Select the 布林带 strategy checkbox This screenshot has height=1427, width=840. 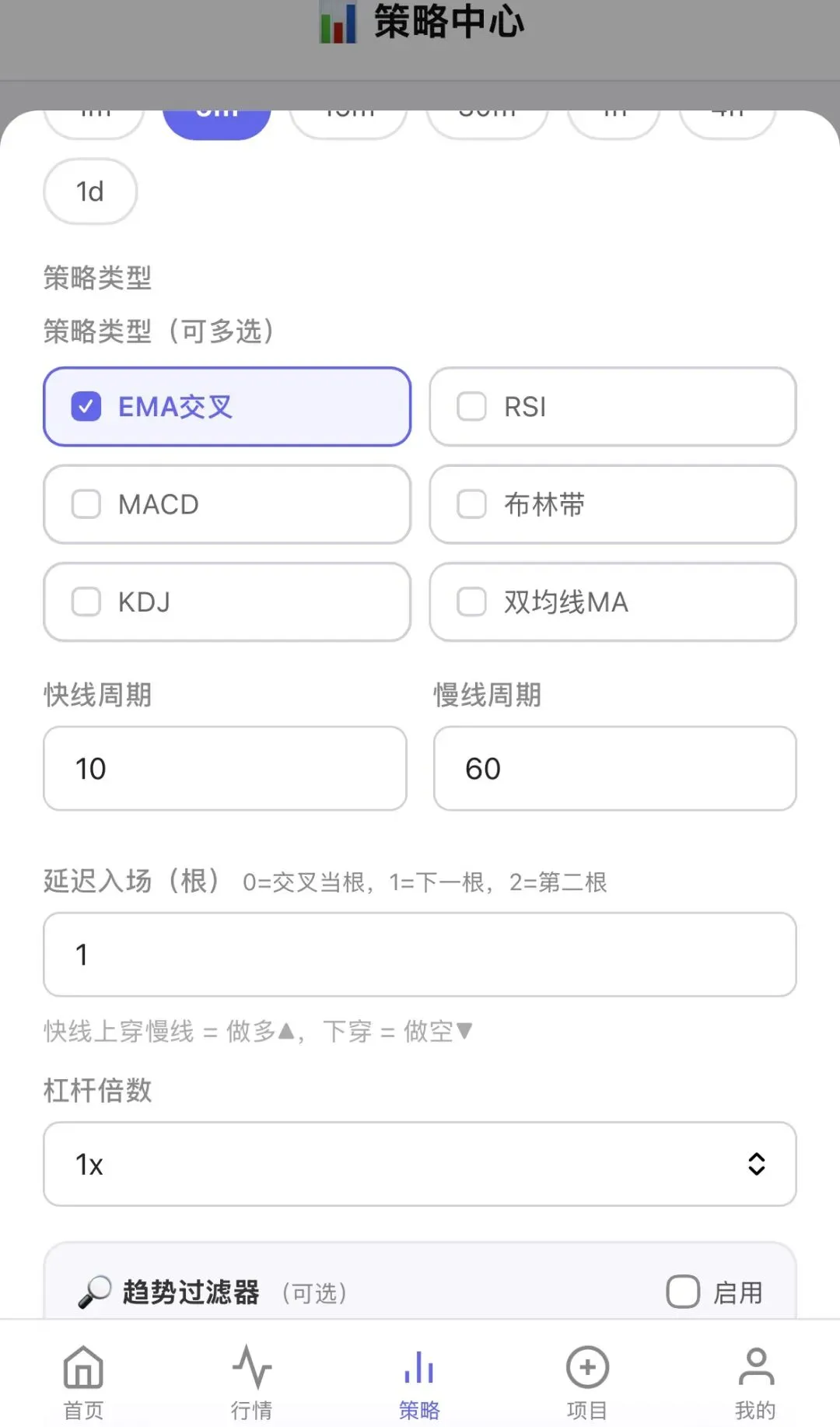pos(471,504)
